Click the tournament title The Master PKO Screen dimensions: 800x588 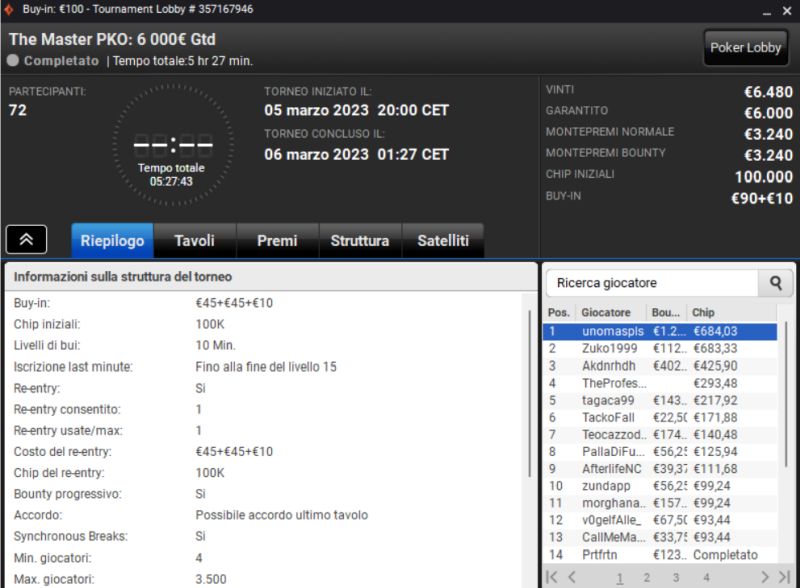pyautogui.click(x=112, y=39)
